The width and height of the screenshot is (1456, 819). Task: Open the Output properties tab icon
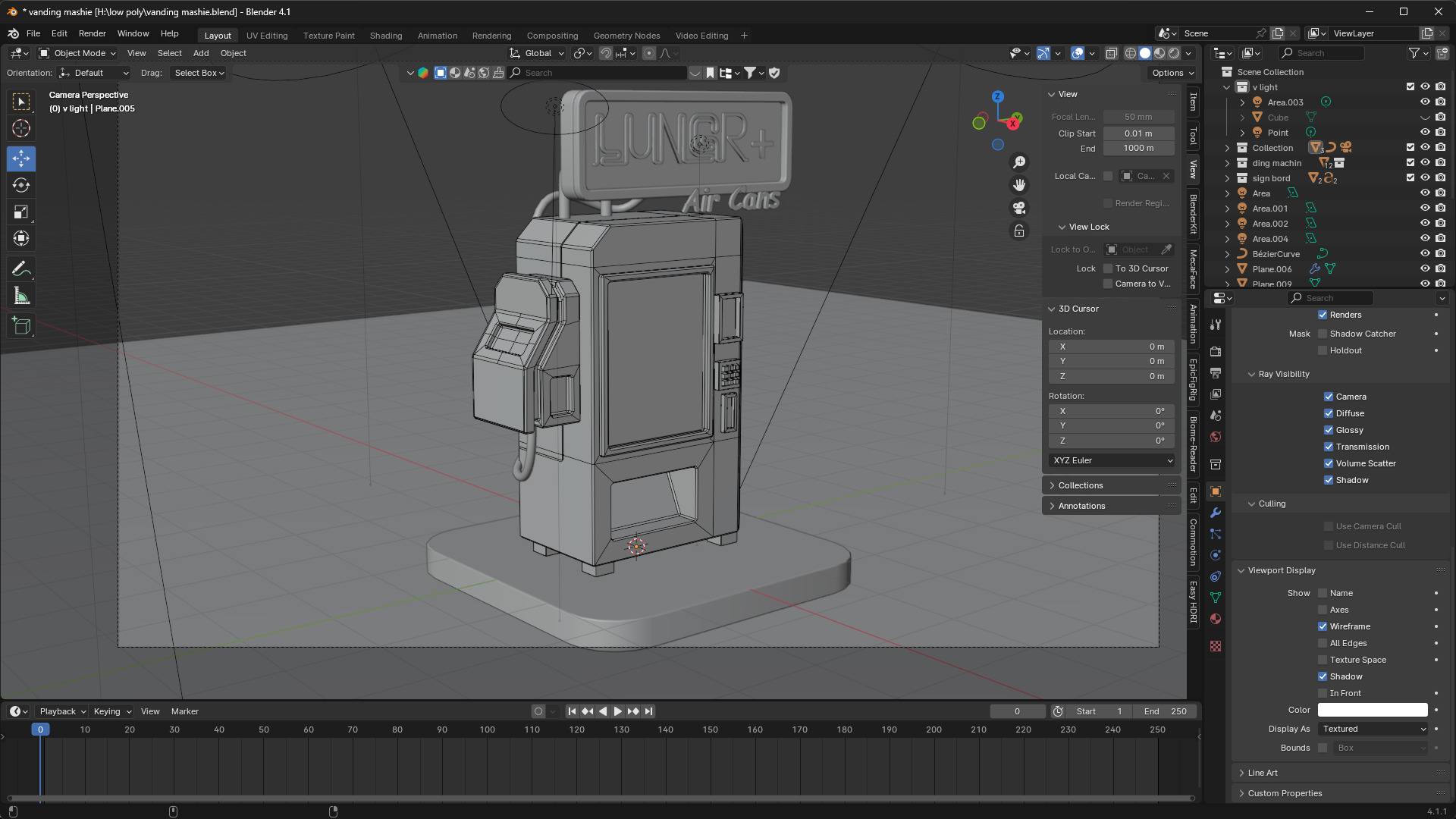coord(1216,373)
